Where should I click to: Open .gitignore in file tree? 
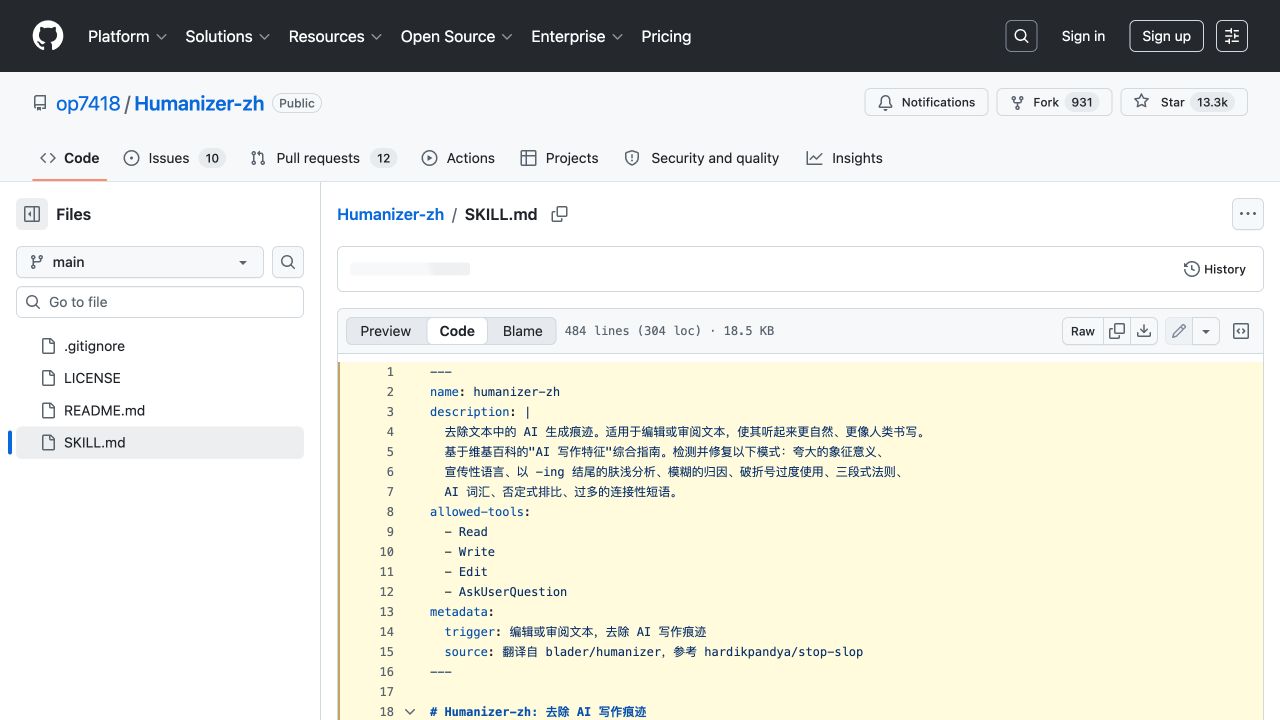tap(160, 346)
